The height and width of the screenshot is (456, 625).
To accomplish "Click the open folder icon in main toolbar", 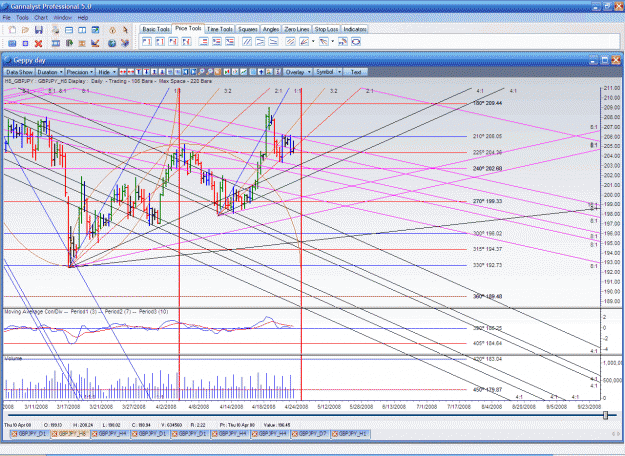I will pos(26,30).
